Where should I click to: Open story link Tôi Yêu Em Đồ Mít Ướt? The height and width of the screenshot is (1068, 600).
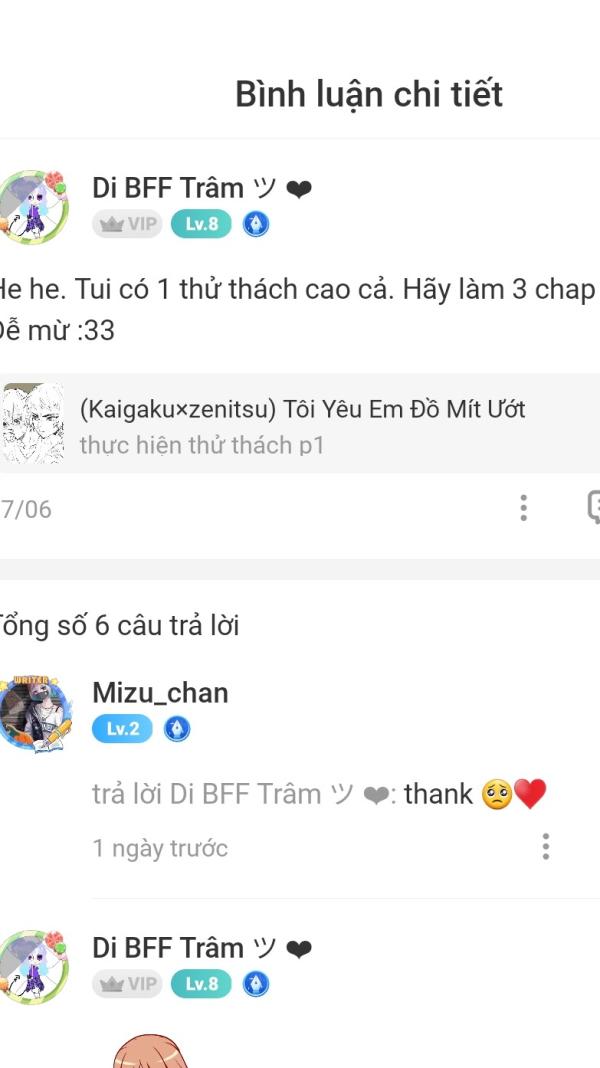coord(302,409)
